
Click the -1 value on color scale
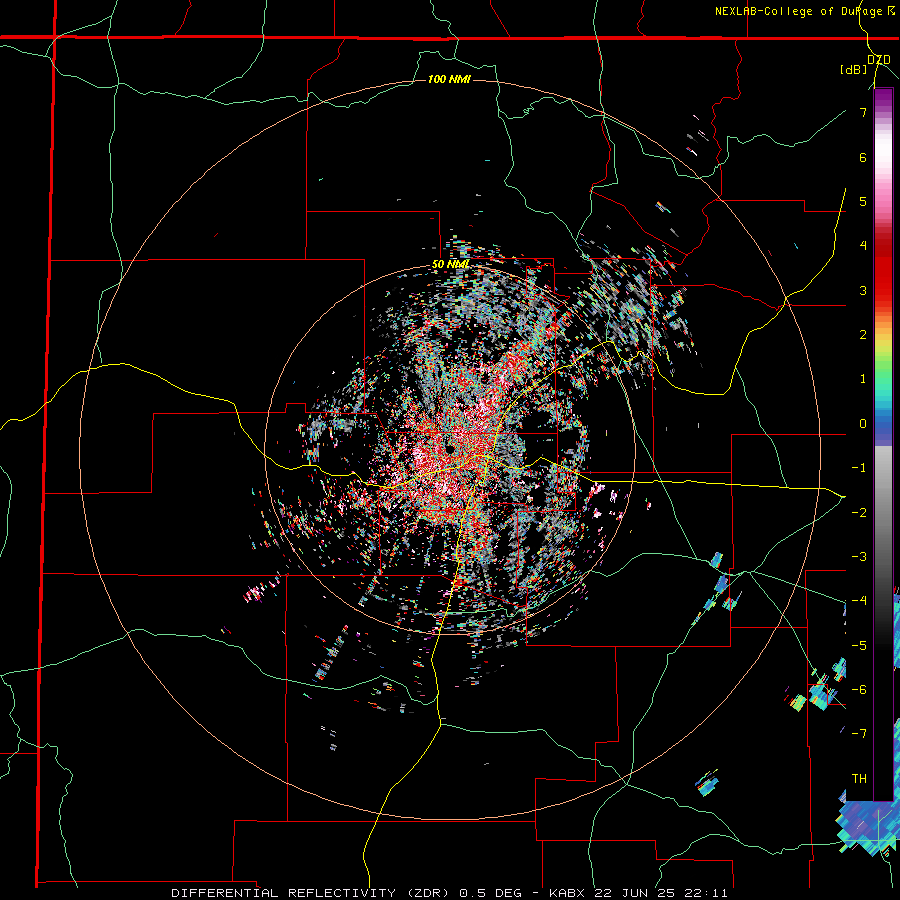coord(859,468)
